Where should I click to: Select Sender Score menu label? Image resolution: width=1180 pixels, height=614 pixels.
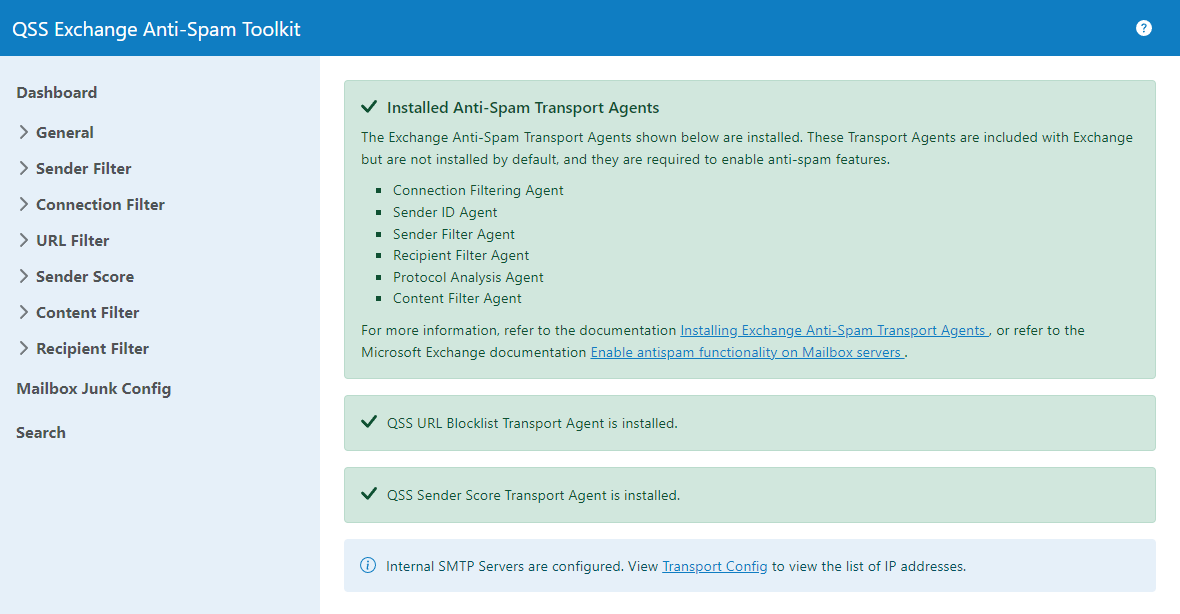pos(85,277)
